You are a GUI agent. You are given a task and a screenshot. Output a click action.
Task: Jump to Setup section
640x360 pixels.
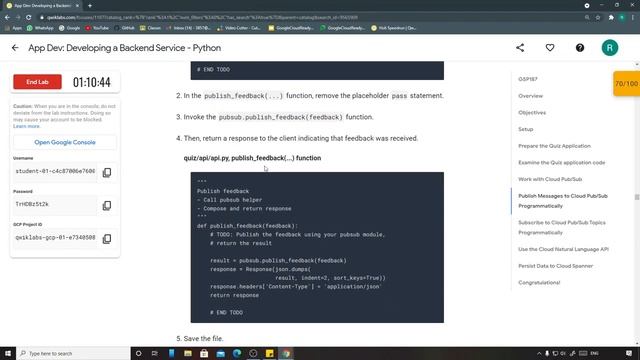[x=526, y=129]
